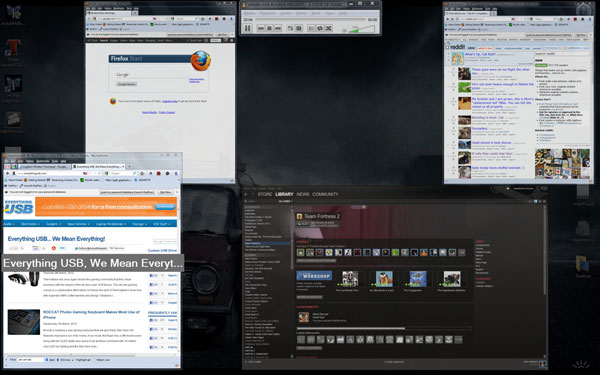
Task: Open the Playback menu in VLC
Action: (268, 13)
